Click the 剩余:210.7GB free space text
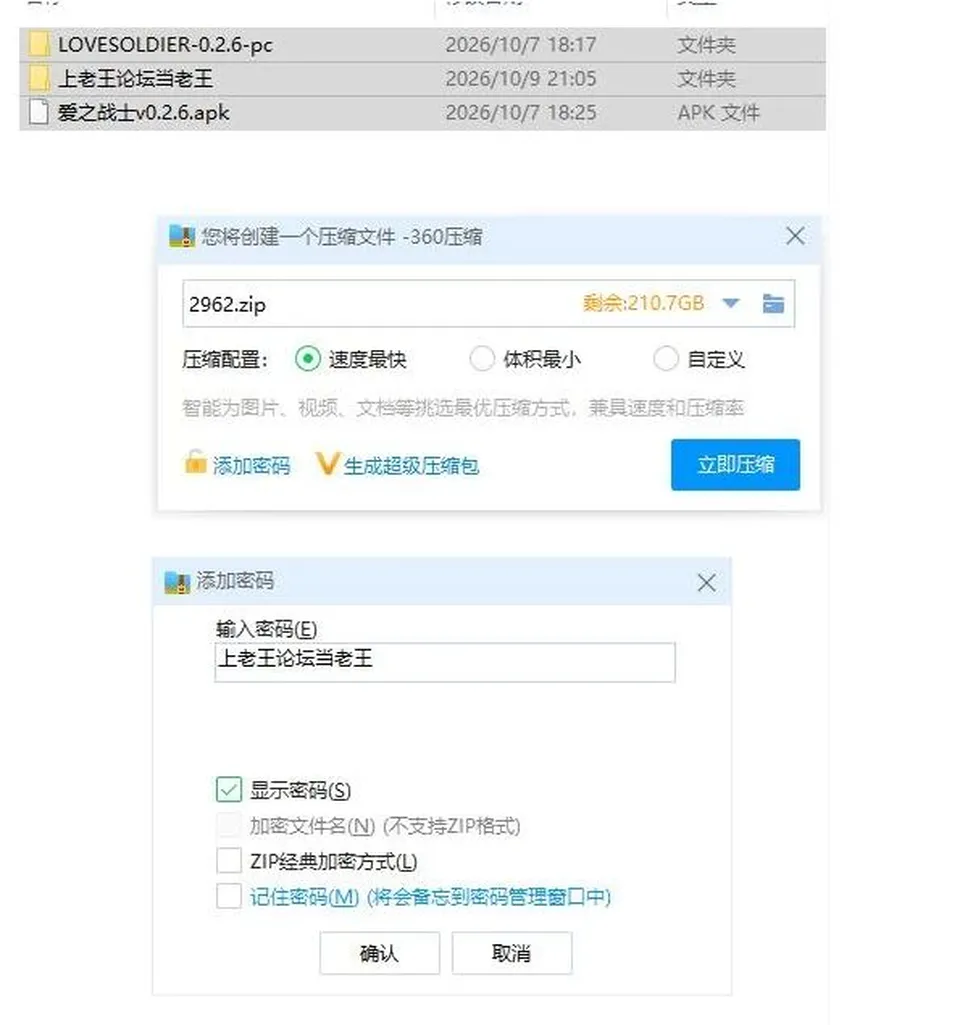Image resolution: width=960 pixels, height=1025 pixels. pos(644,303)
